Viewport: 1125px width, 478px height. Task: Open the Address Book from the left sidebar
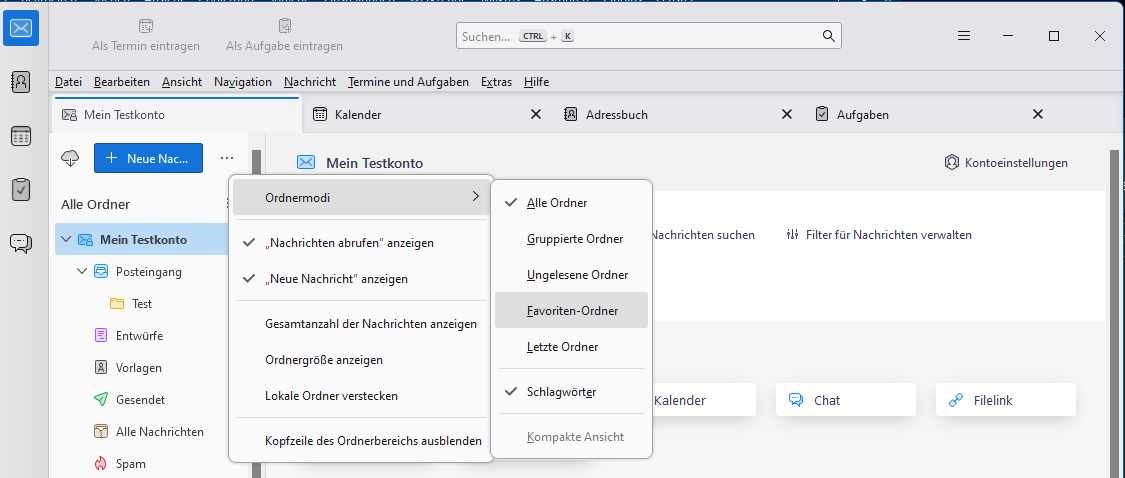(x=21, y=82)
